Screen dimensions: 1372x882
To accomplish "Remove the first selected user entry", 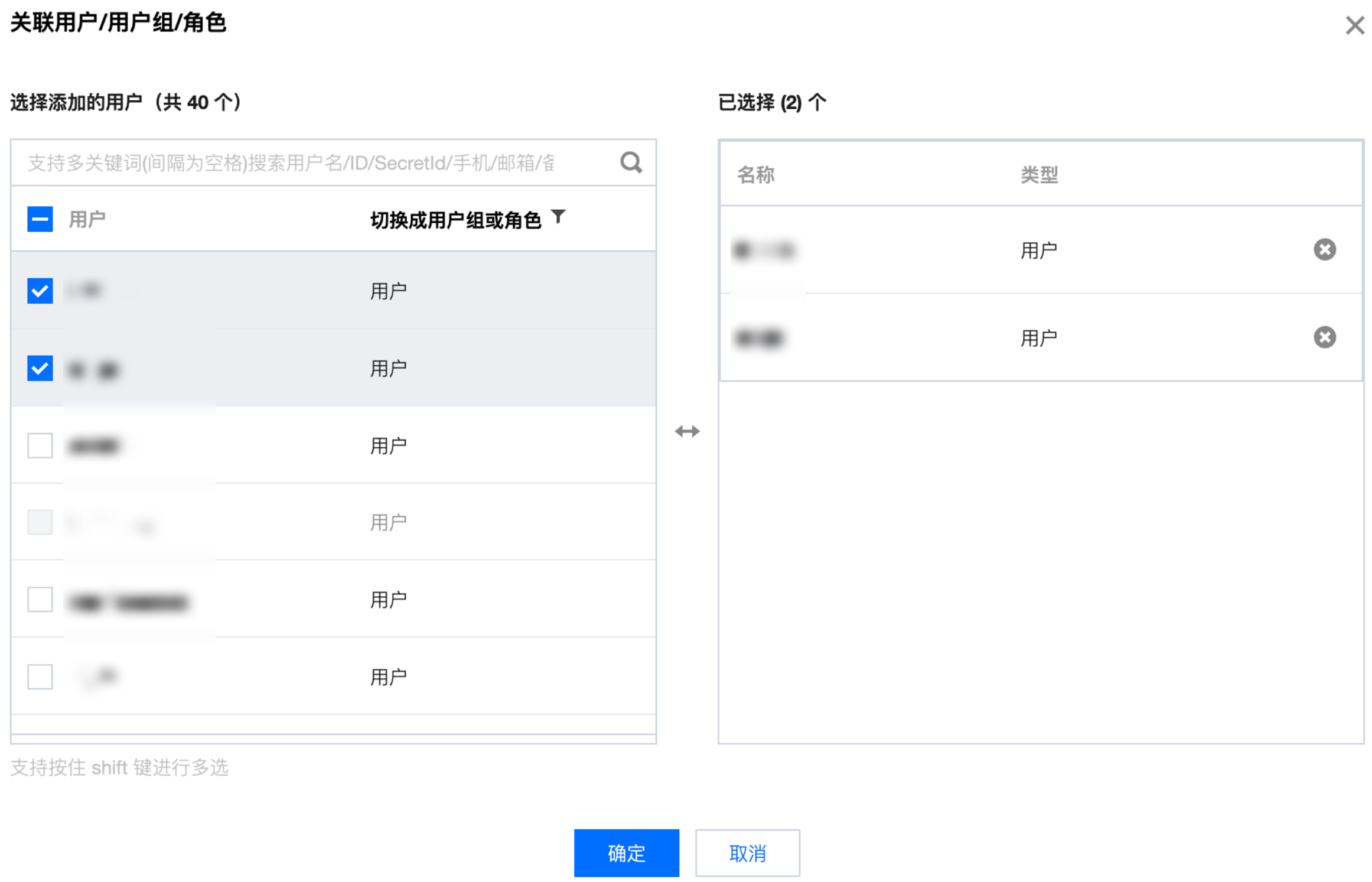I will 1324,249.
